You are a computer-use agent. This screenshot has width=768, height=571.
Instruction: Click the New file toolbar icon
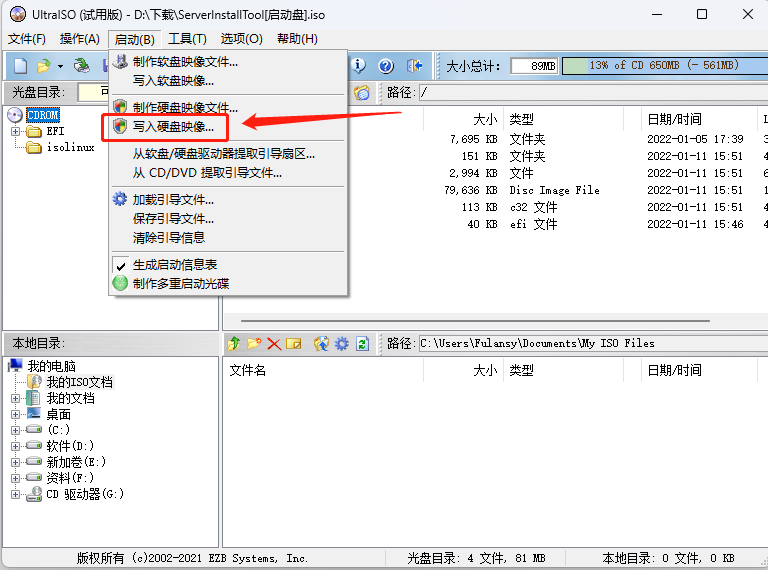pyautogui.click(x=21, y=66)
